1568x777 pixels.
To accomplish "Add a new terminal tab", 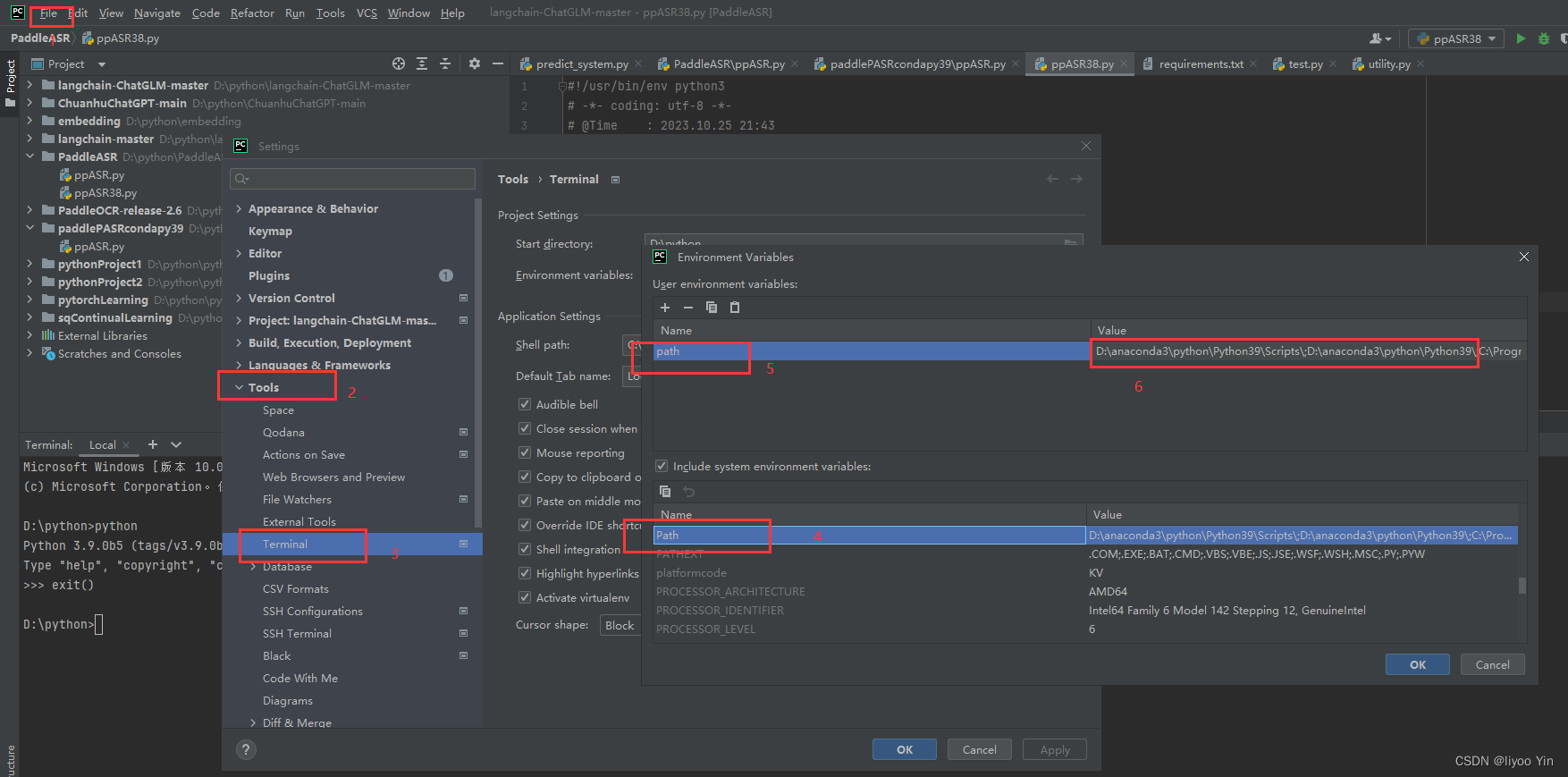I will pos(153,444).
